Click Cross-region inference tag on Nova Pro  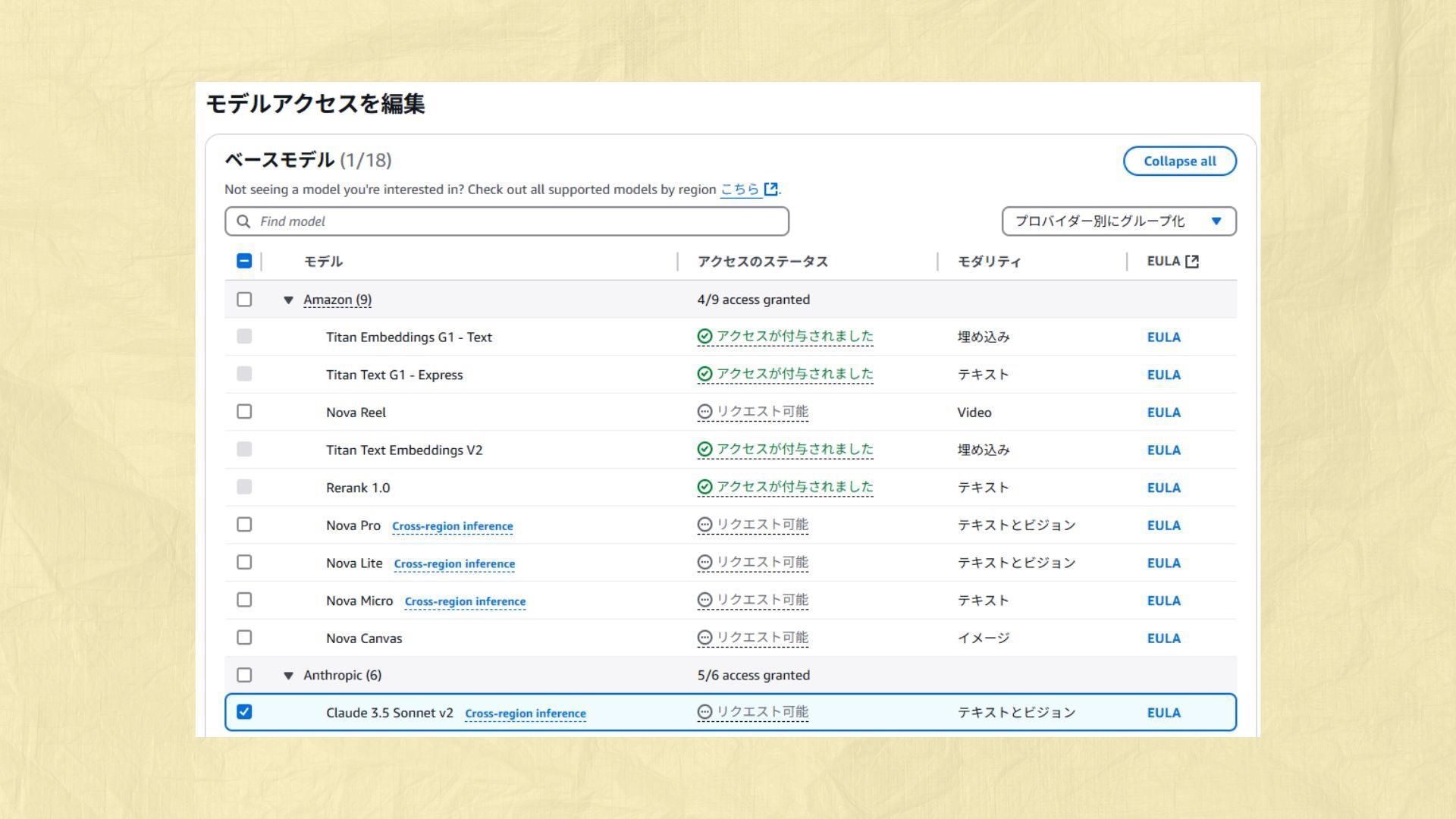point(453,526)
